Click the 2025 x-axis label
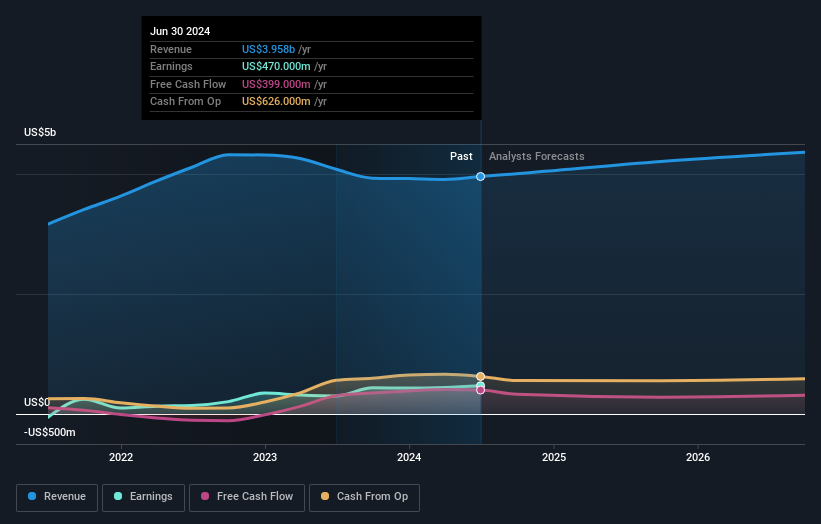821x524 pixels. coord(554,457)
